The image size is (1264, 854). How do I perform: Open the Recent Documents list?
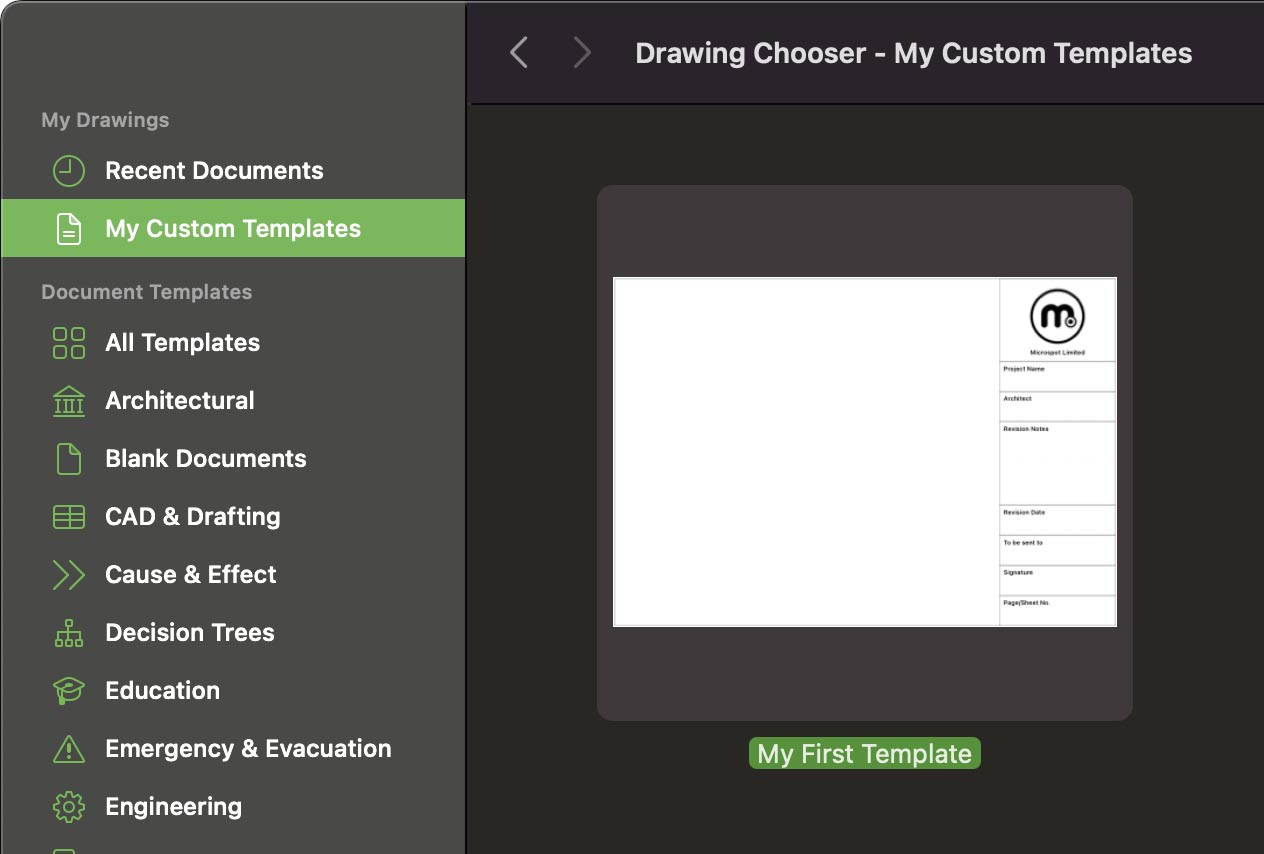[x=214, y=171]
